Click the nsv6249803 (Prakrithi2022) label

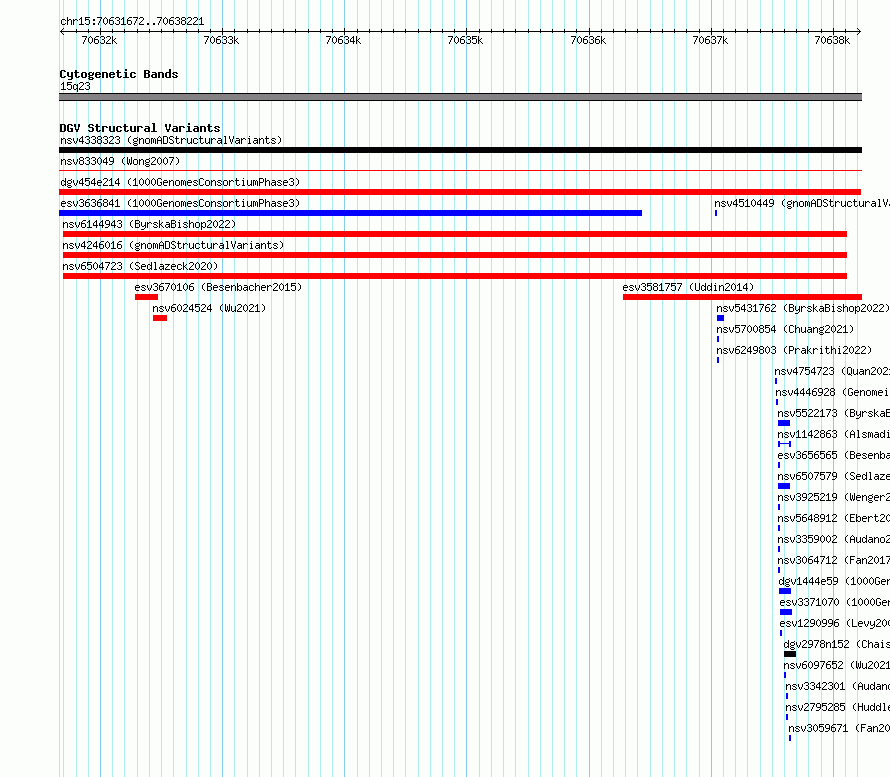[794, 350]
